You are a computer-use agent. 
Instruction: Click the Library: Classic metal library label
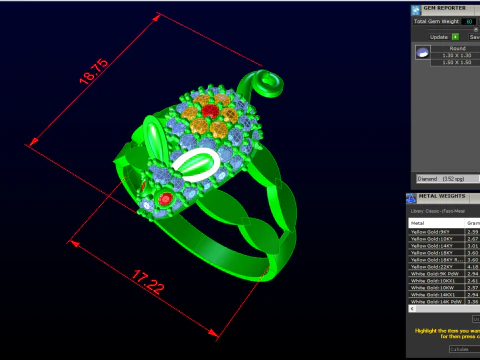tap(438, 211)
